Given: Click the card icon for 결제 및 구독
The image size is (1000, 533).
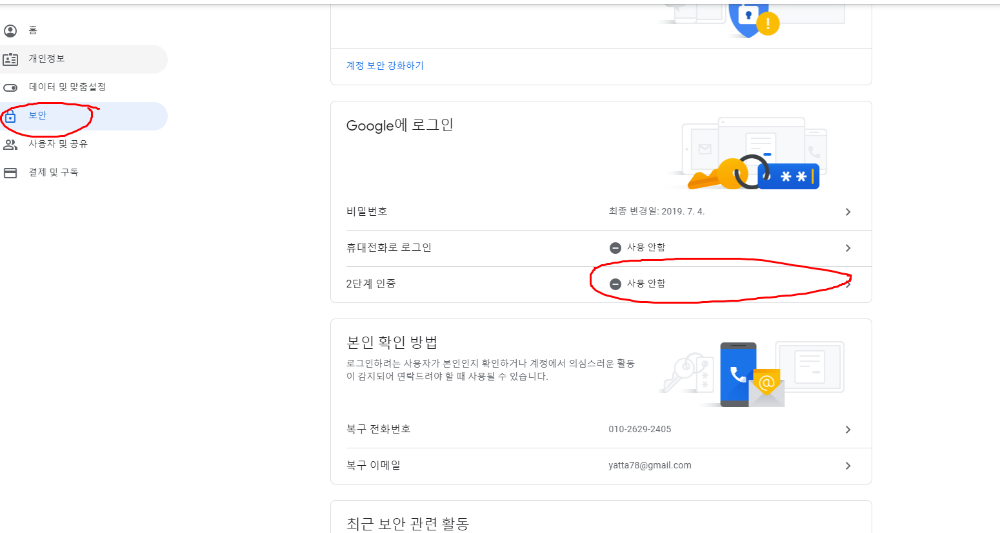Looking at the screenshot, I should click(10, 173).
